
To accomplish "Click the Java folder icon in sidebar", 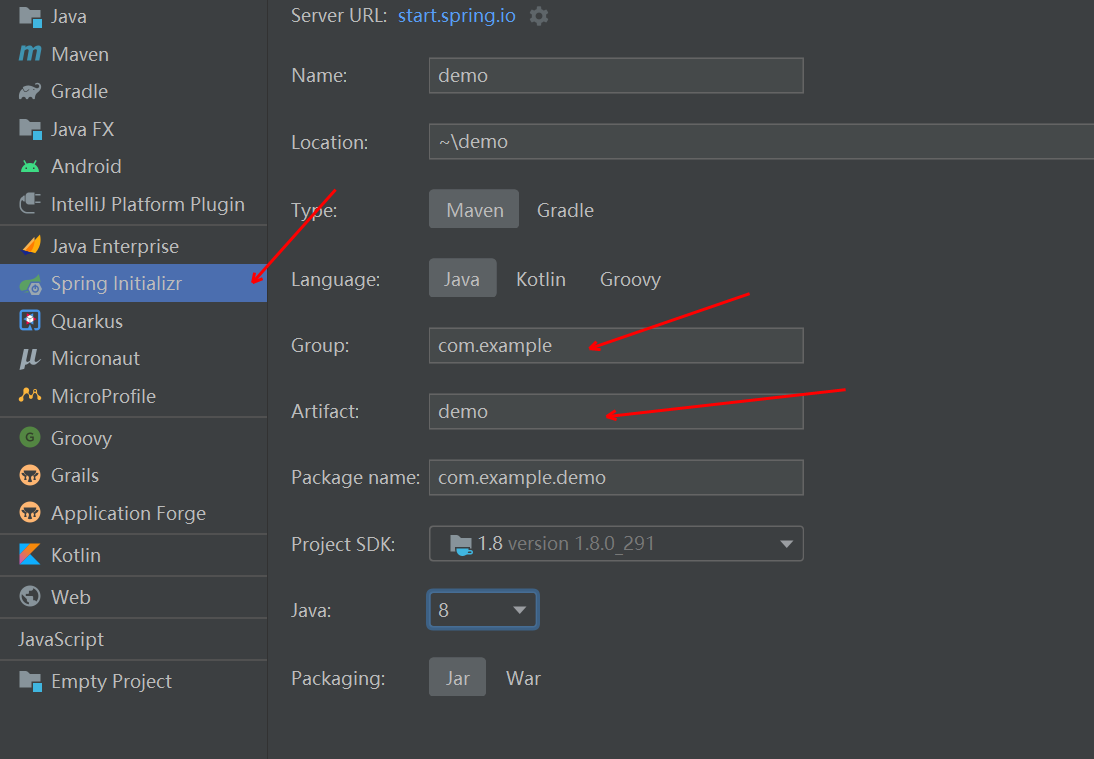I will [30, 17].
